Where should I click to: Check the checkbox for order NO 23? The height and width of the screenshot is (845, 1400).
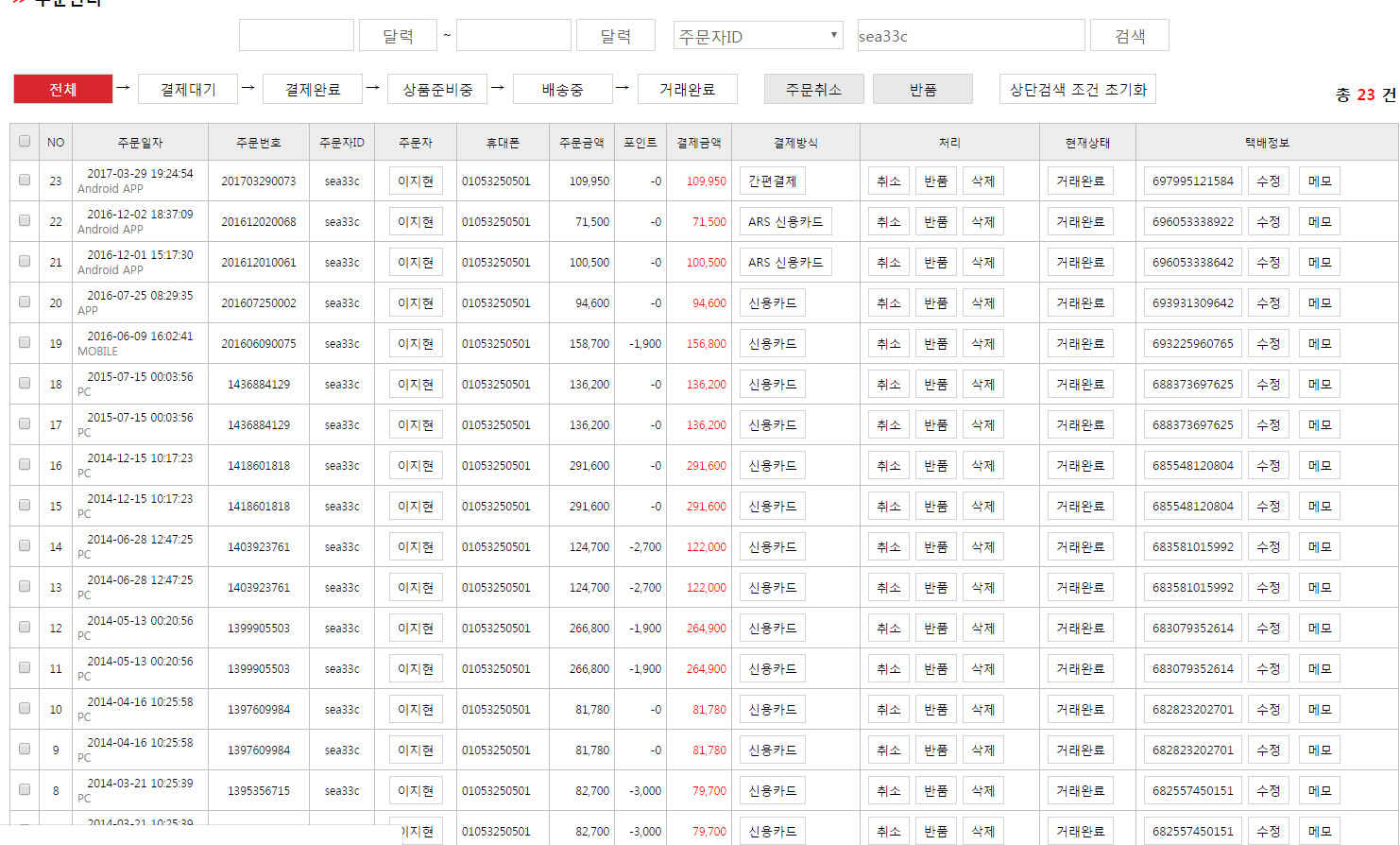25,180
